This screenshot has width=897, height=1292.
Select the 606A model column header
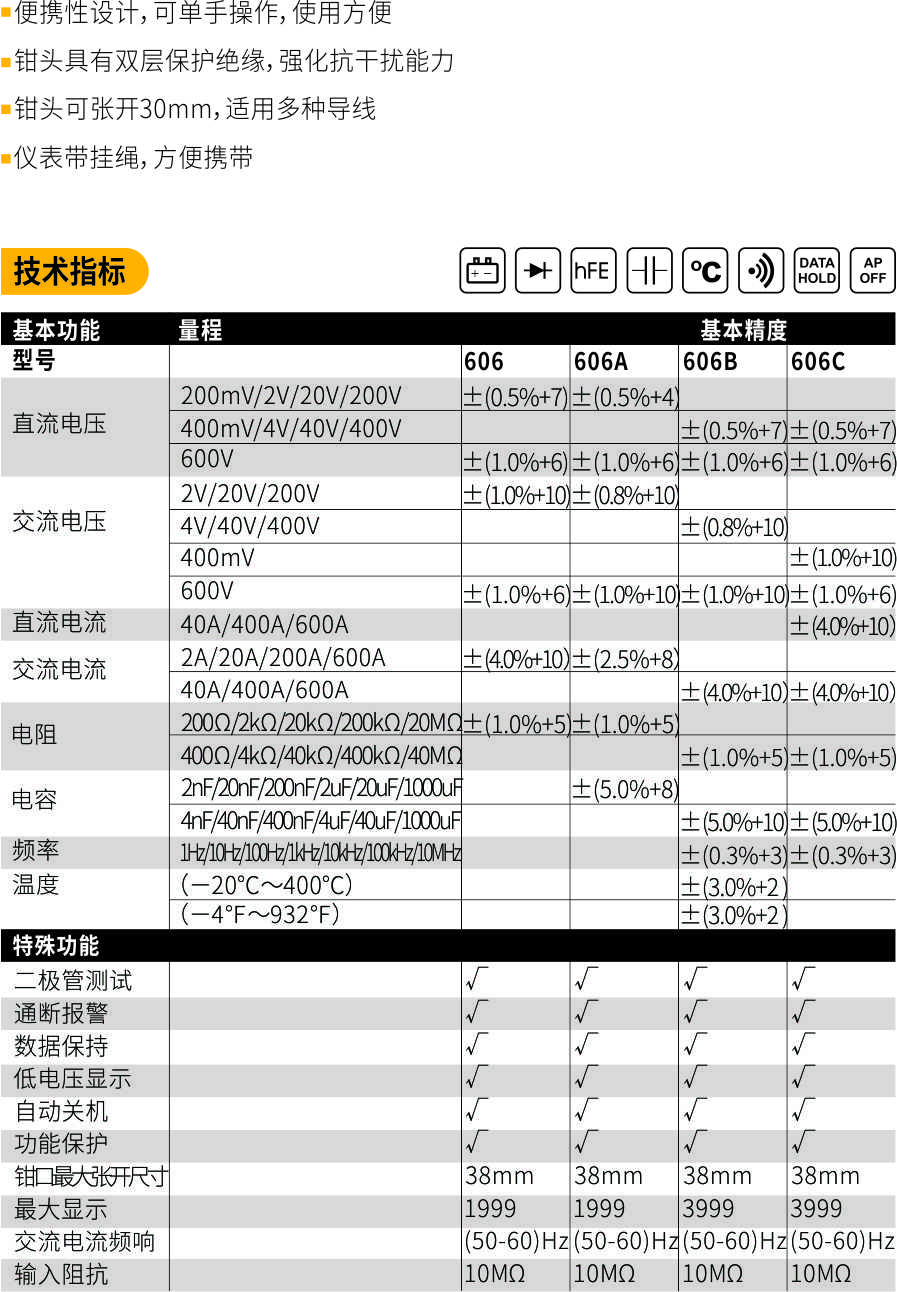[x=601, y=361]
